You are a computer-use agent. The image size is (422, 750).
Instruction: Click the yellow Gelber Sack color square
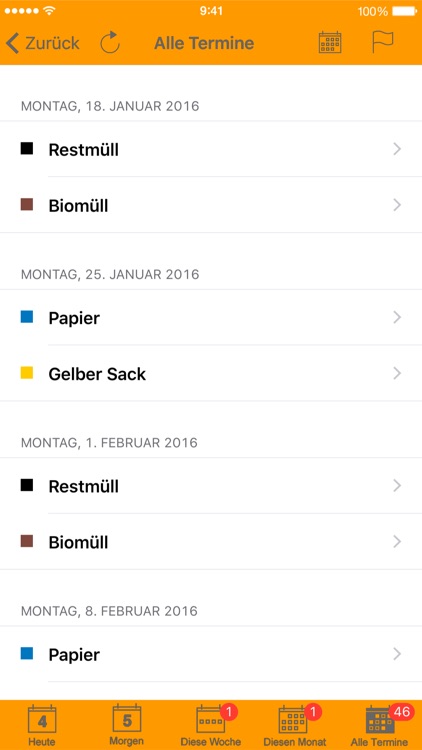(27, 373)
